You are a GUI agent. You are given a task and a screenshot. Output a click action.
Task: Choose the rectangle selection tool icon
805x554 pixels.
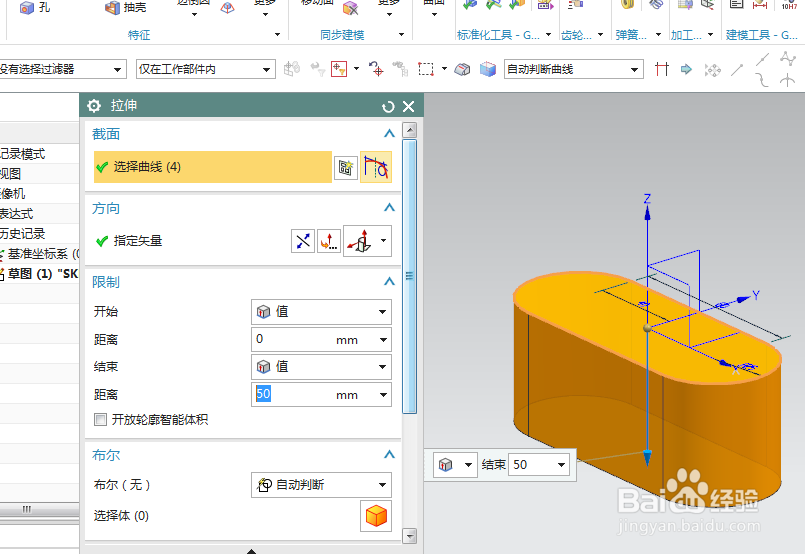(426, 69)
